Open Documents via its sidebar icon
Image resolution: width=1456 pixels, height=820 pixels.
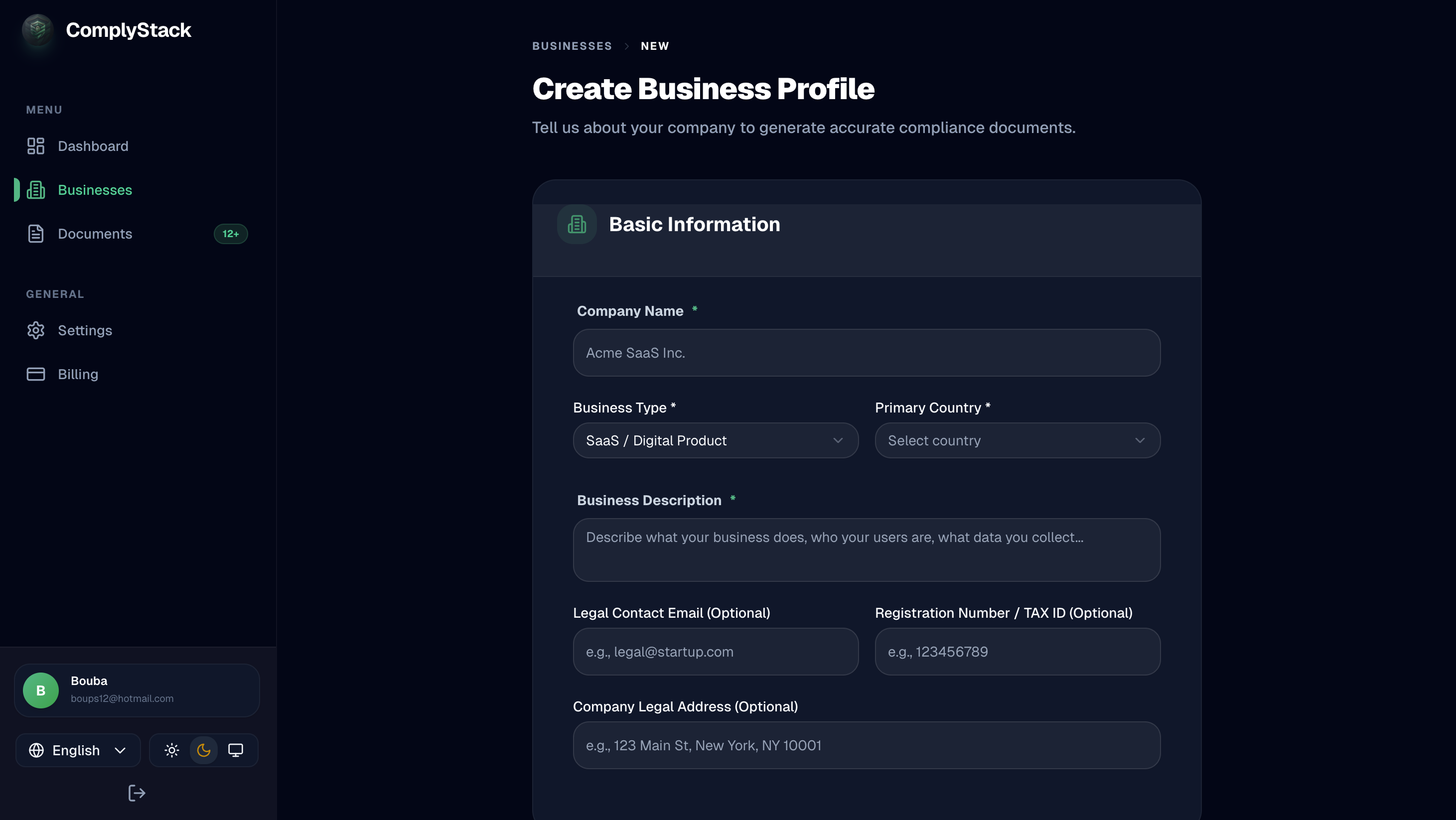(x=35, y=234)
